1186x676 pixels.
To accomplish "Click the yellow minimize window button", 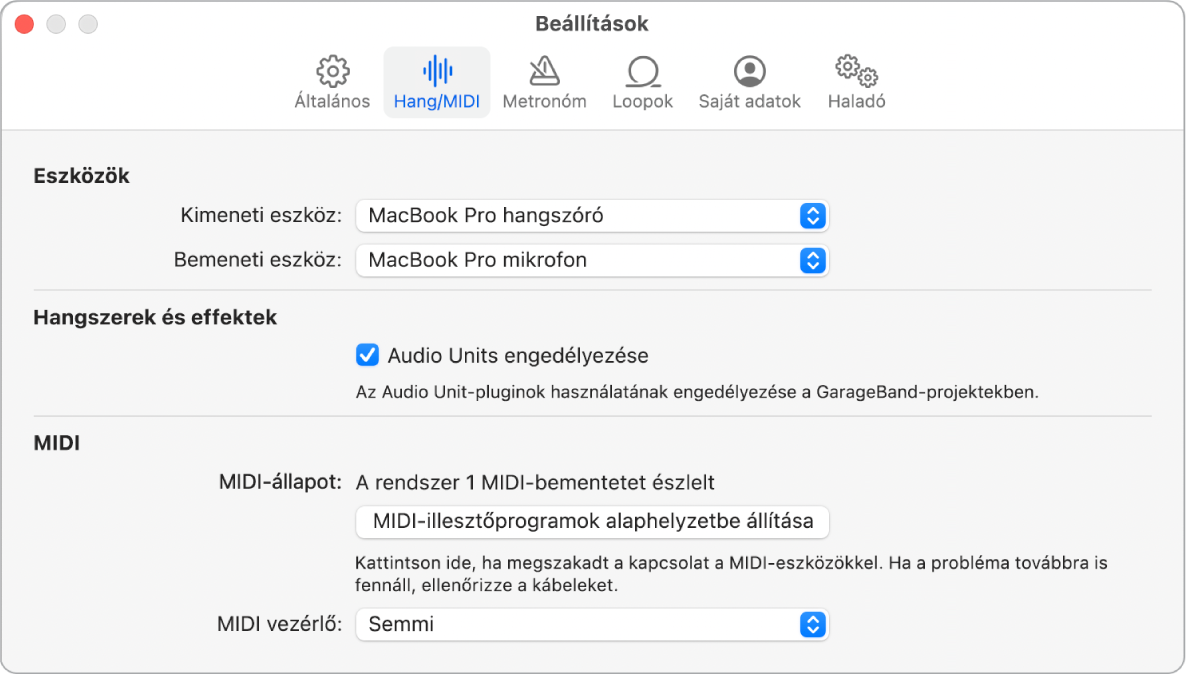I will 56,23.
